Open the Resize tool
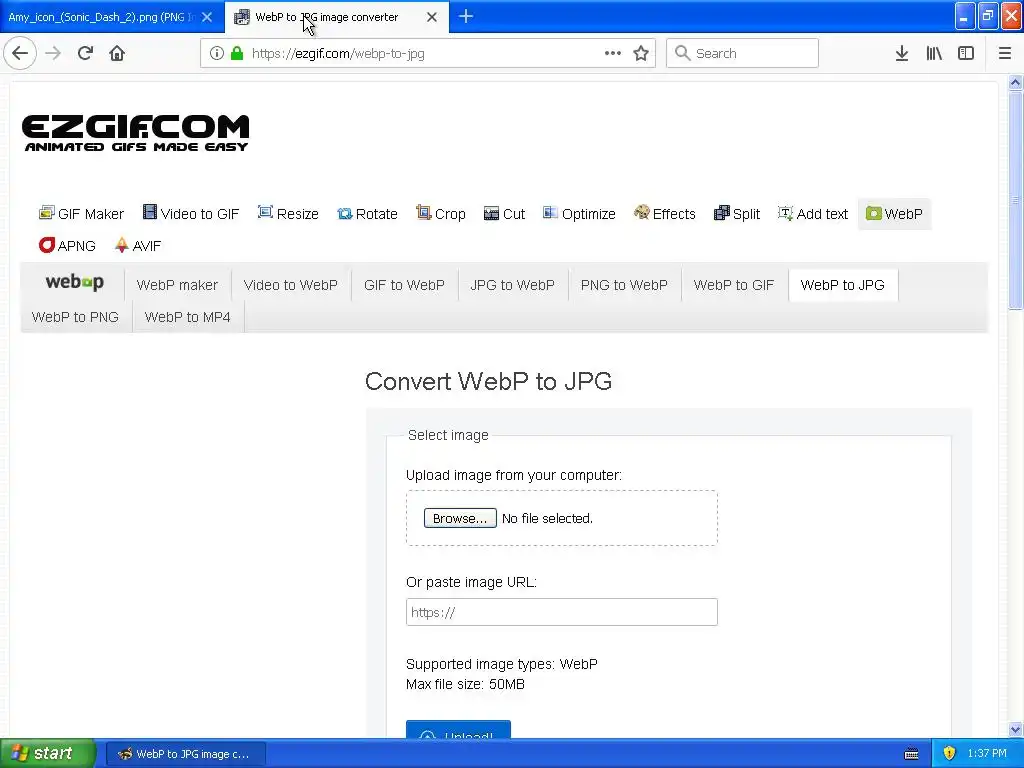The width and height of the screenshot is (1024, 768). tap(288, 214)
